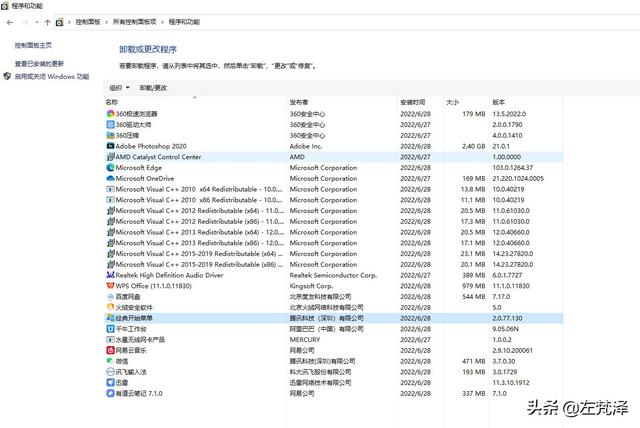Viewport: 640px width, 428px height.
Task: Open 启用或关闭 Windows 功能 link
Action: 52,76
